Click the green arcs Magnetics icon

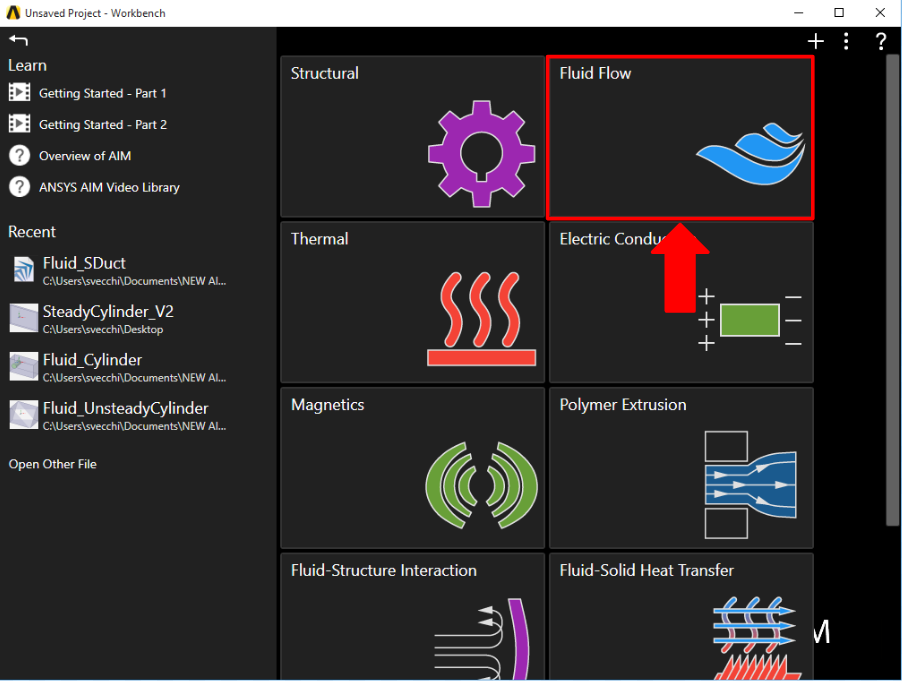click(481, 485)
